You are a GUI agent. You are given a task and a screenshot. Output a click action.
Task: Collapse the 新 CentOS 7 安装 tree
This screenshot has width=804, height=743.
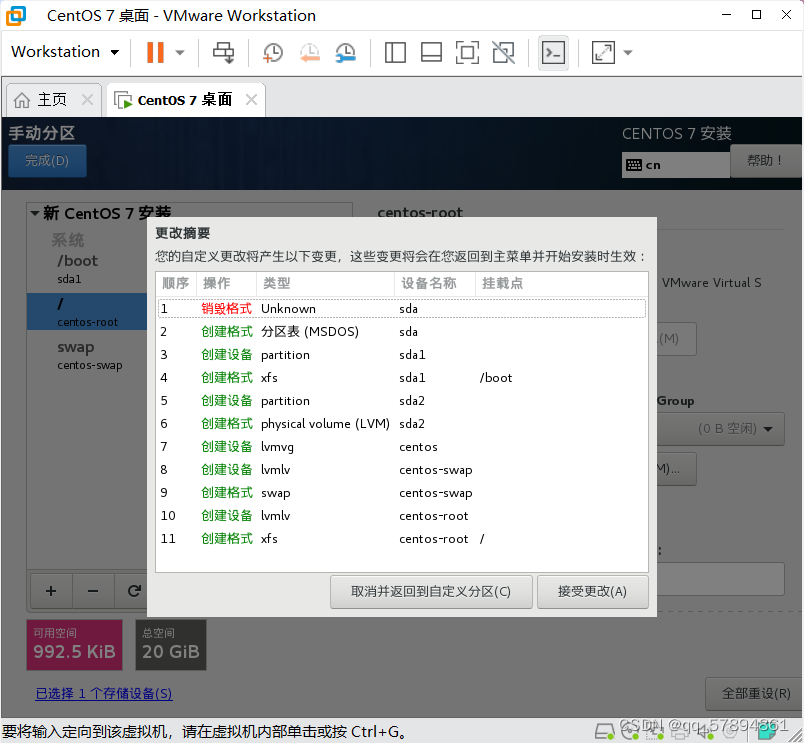point(35,213)
